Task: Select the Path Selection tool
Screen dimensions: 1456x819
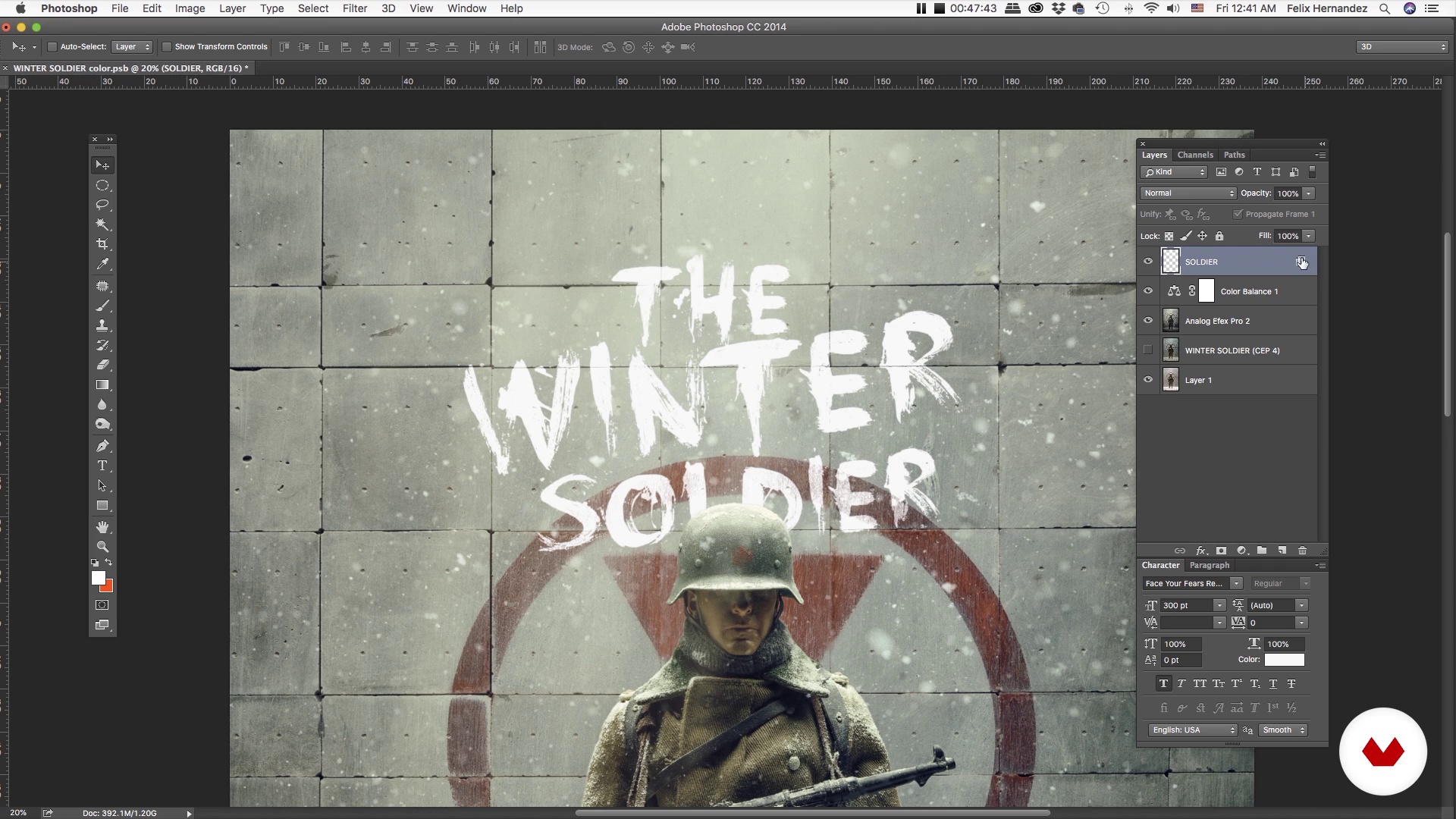Action: [102, 485]
